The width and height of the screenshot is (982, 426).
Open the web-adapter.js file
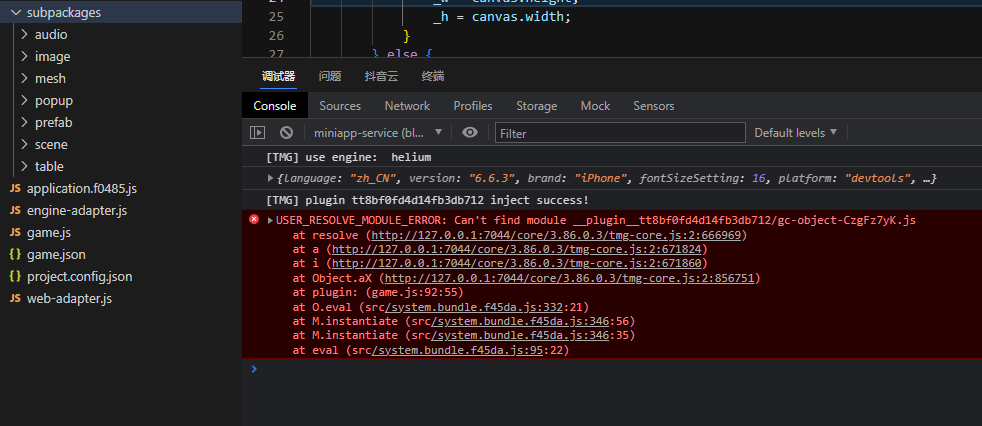point(69,298)
